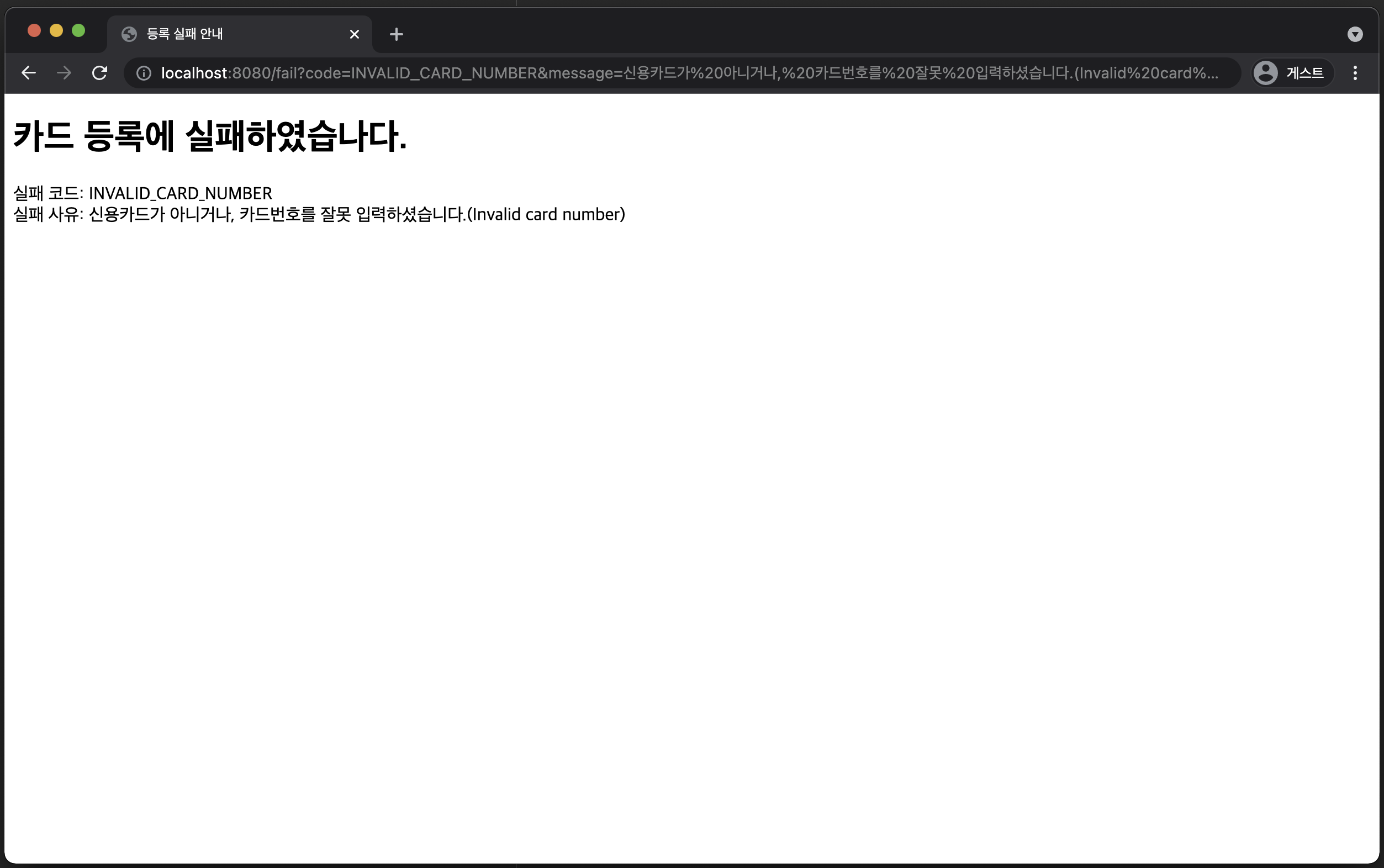Click the empty white page area
This screenshot has width=1384, height=868.
pyautogui.click(x=689, y=517)
